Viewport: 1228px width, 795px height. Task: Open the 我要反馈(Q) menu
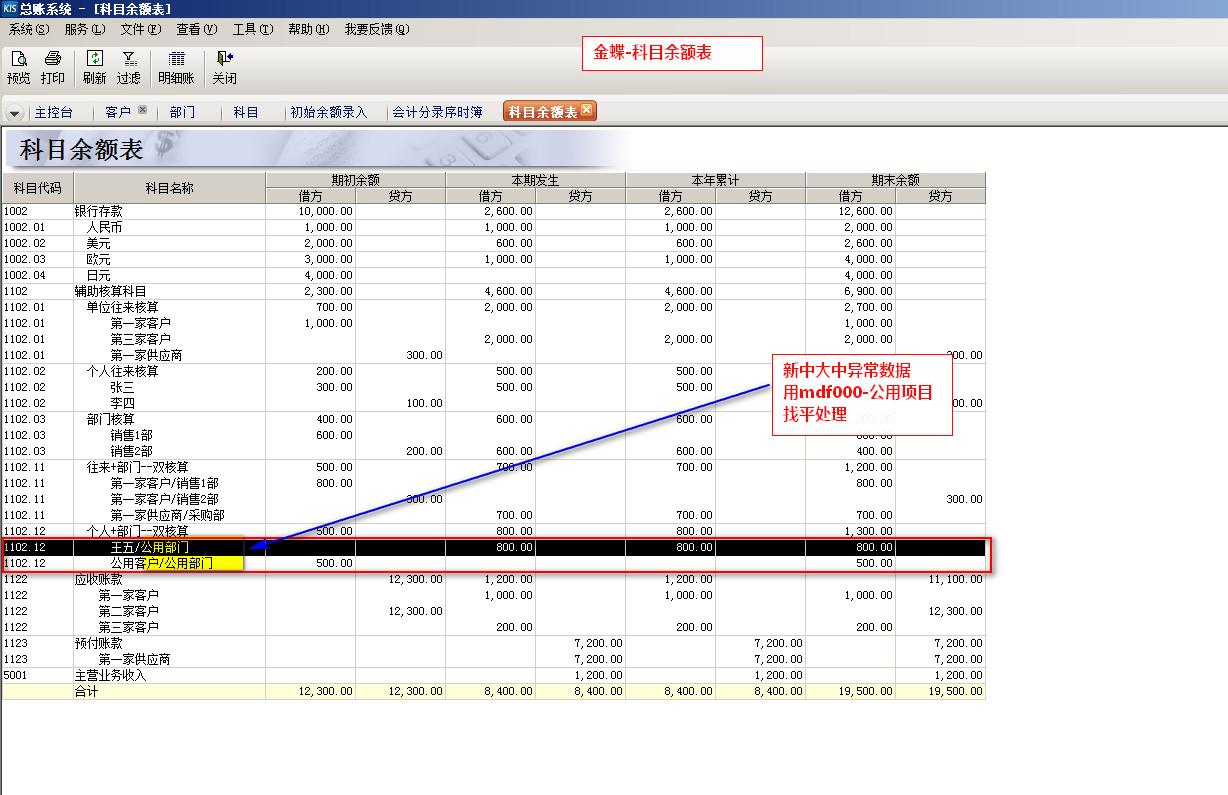point(376,30)
